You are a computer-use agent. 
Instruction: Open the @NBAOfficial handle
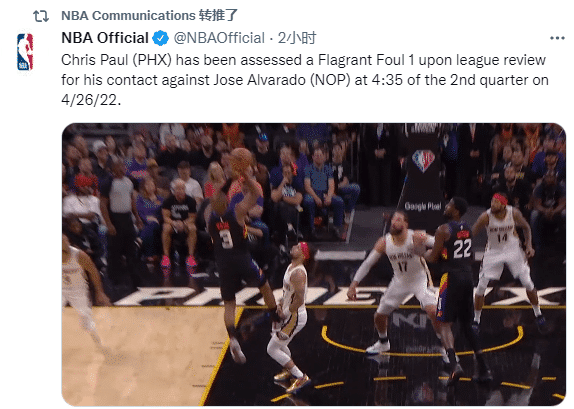pos(219,38)
